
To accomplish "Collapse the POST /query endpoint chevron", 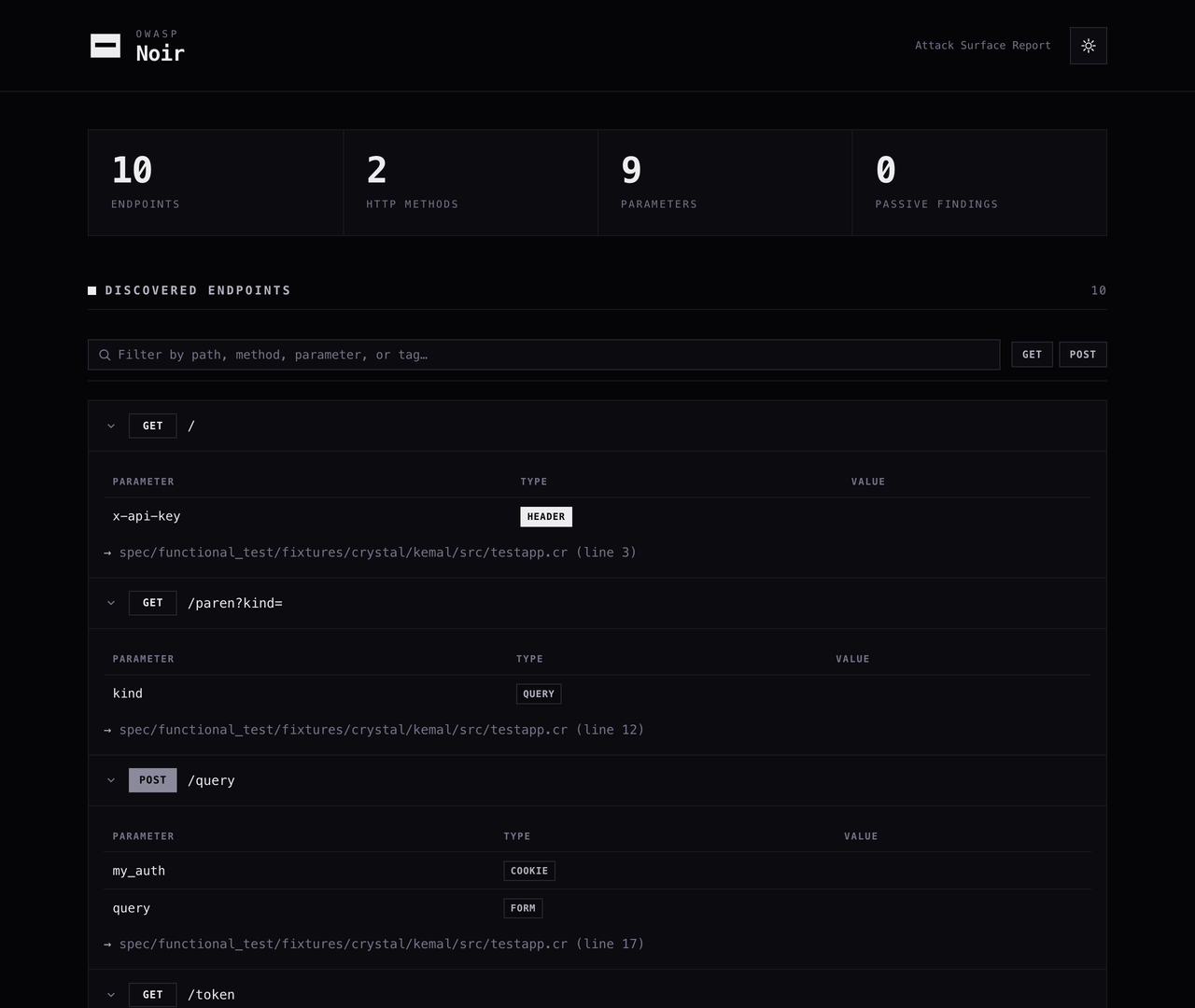I will point(111,780).
